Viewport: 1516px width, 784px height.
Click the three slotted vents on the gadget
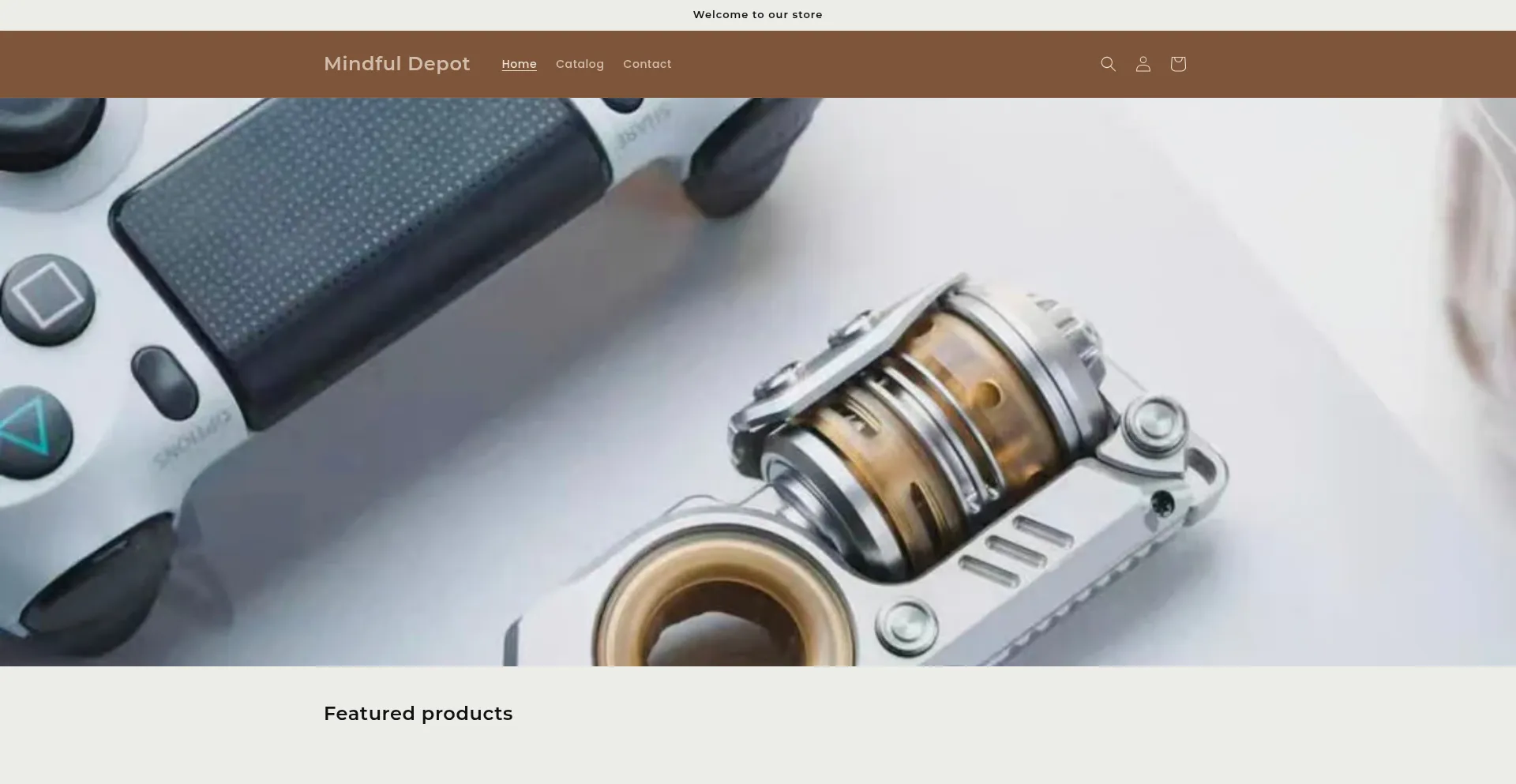tap(1015, 549)
